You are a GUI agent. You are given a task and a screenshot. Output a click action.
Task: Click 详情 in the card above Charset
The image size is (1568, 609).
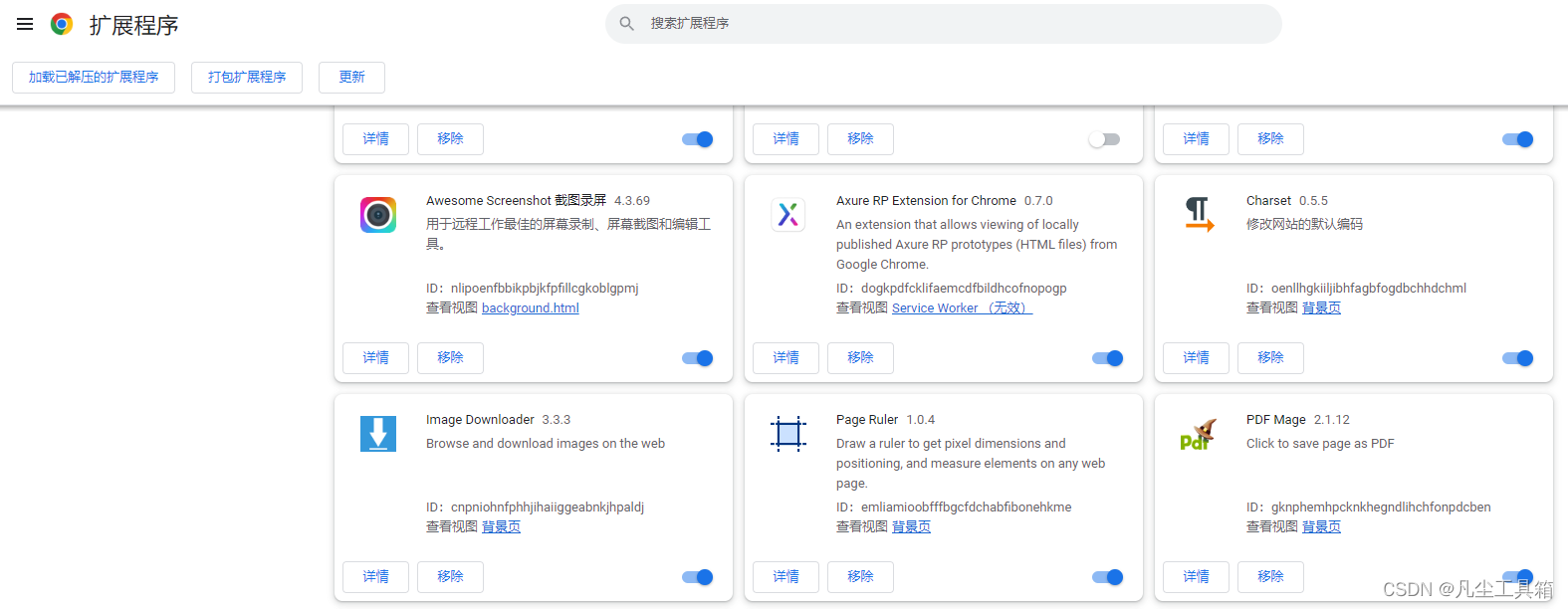[1196, 139]
